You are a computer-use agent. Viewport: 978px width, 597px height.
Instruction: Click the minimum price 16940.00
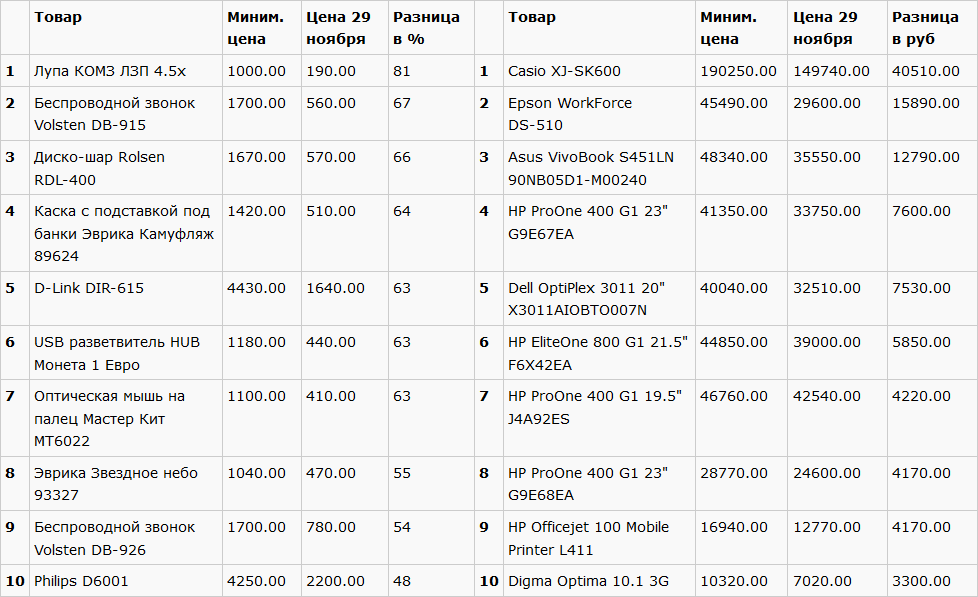[734, 527]
